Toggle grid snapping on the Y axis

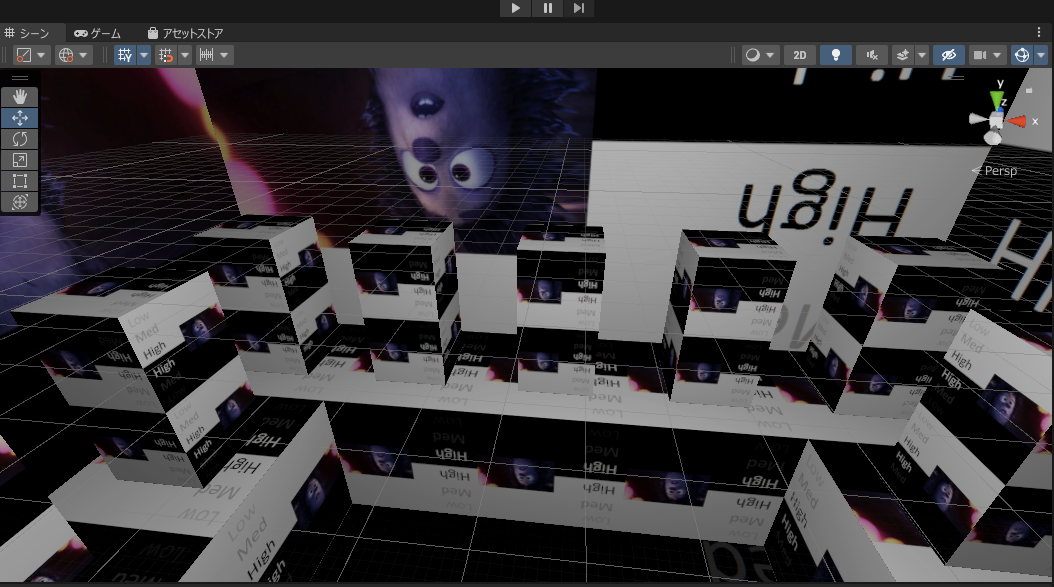click(x=125, y=55)
